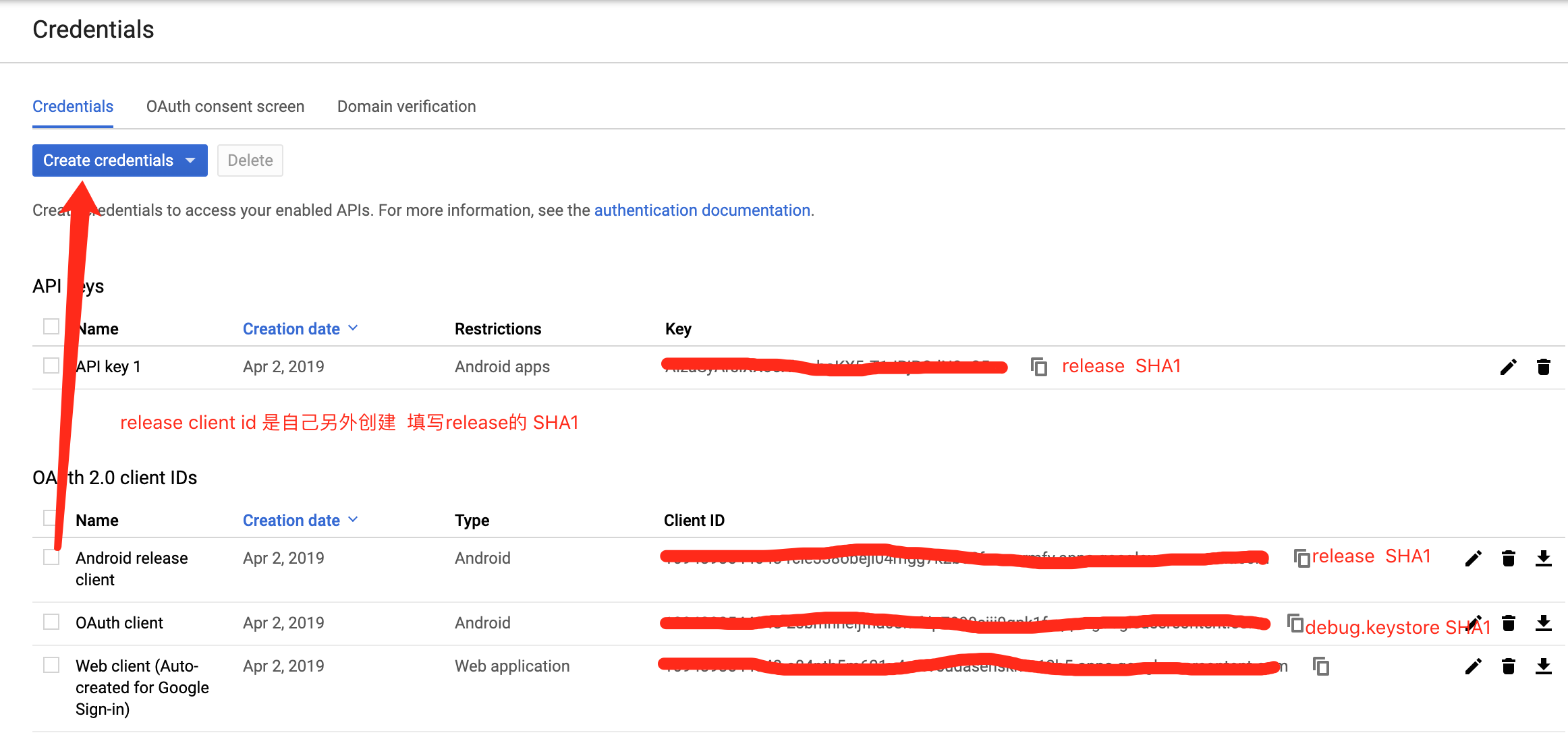1568x735 pixels.
Task: Download the OAuth client credentials file
Action: pos(1544,622)
